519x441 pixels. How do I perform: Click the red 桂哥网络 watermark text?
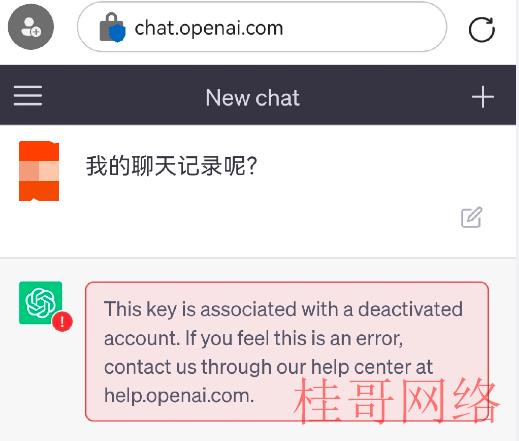click(397, 401)
